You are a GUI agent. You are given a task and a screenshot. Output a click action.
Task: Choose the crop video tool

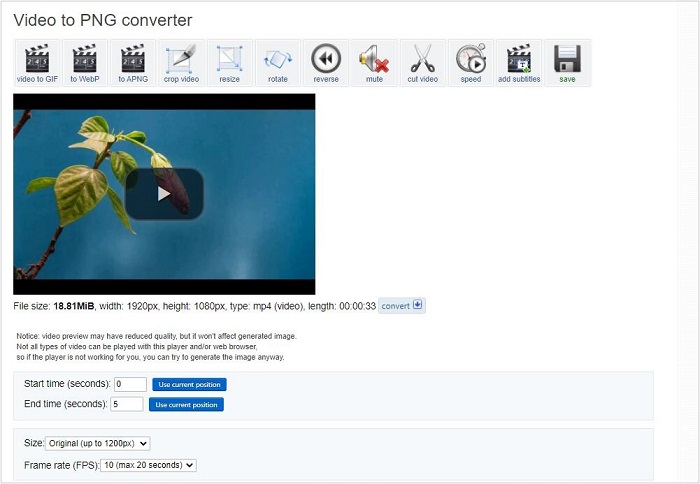tap(181, 63)
